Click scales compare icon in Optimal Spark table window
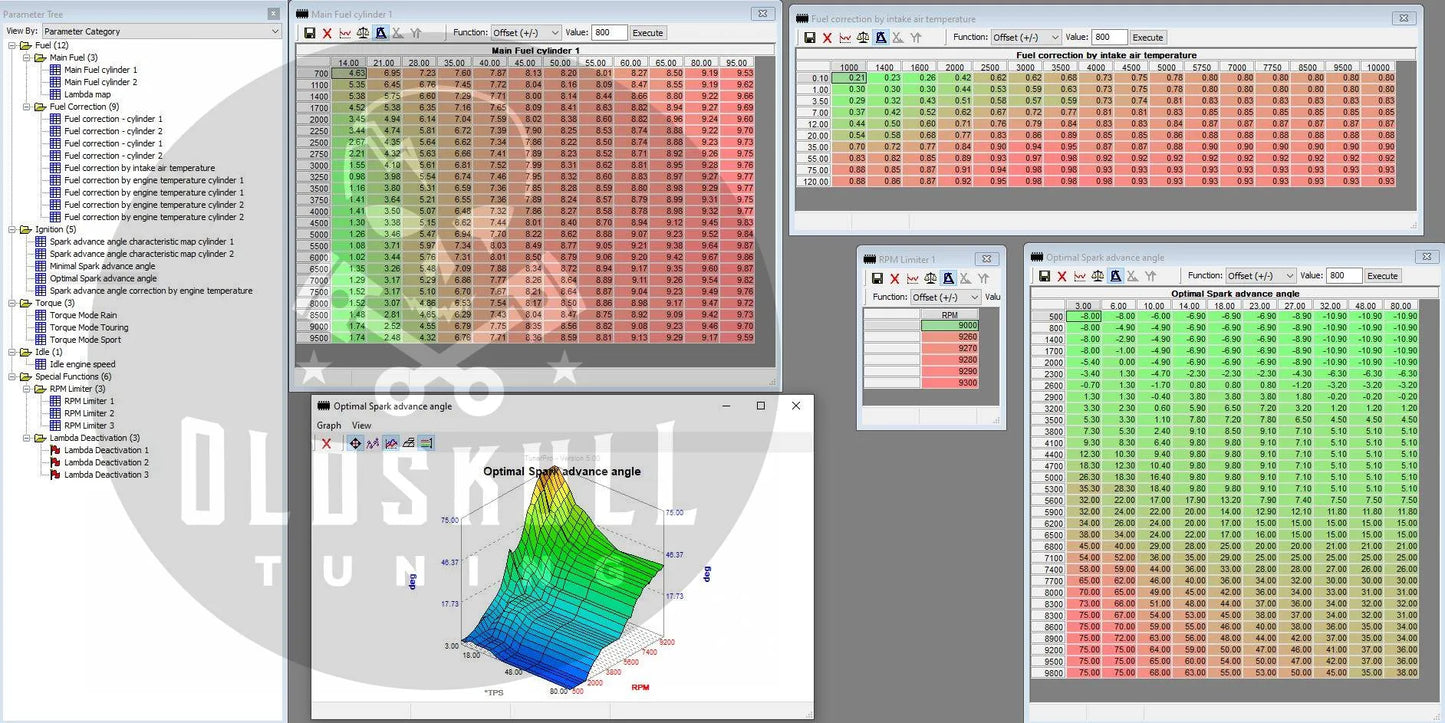Viewport: 1445px width, 723px height. [x=1098, y=276]
